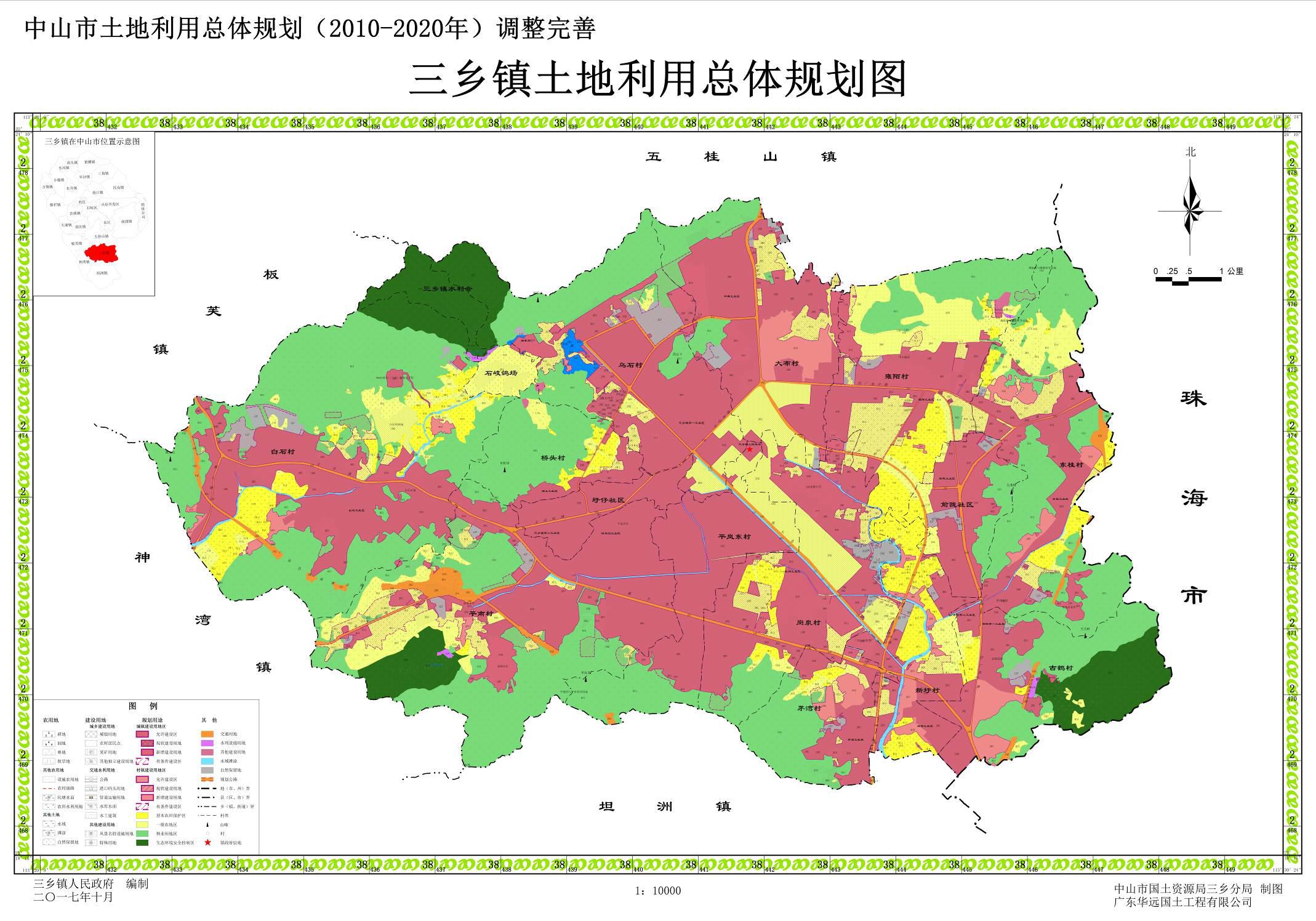Click the scale text 1：10000
This screenshot has width=1316, height=921.
(658, 891)
